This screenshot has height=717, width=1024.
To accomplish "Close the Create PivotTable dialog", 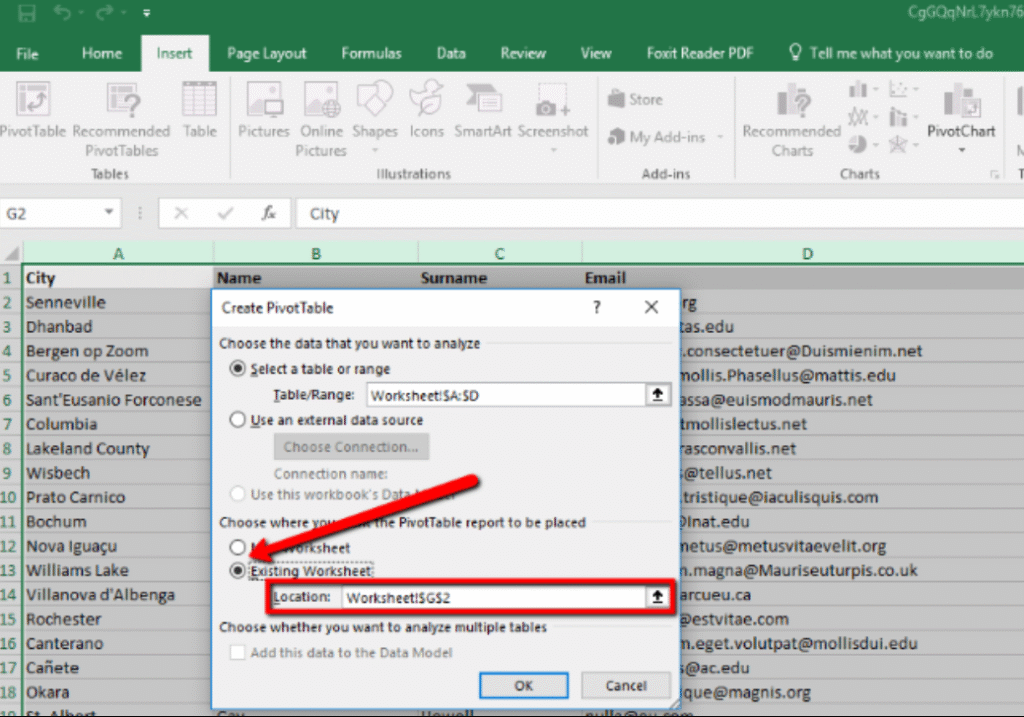I will [651, 307].
